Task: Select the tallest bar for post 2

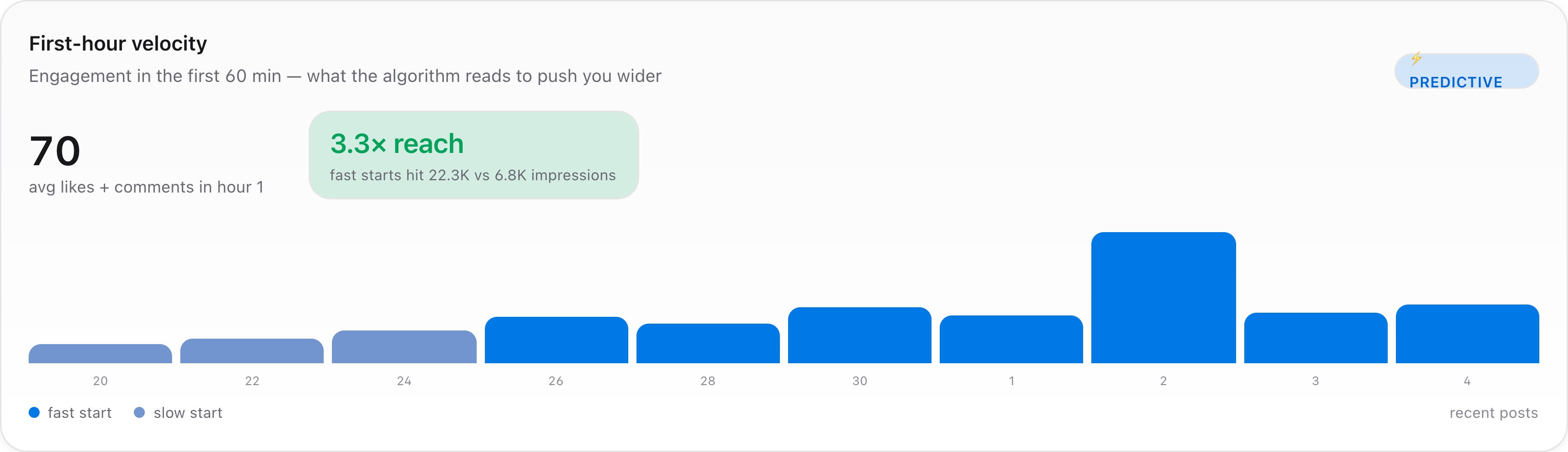Action: pyautogui.click(x=1163, y=298)
